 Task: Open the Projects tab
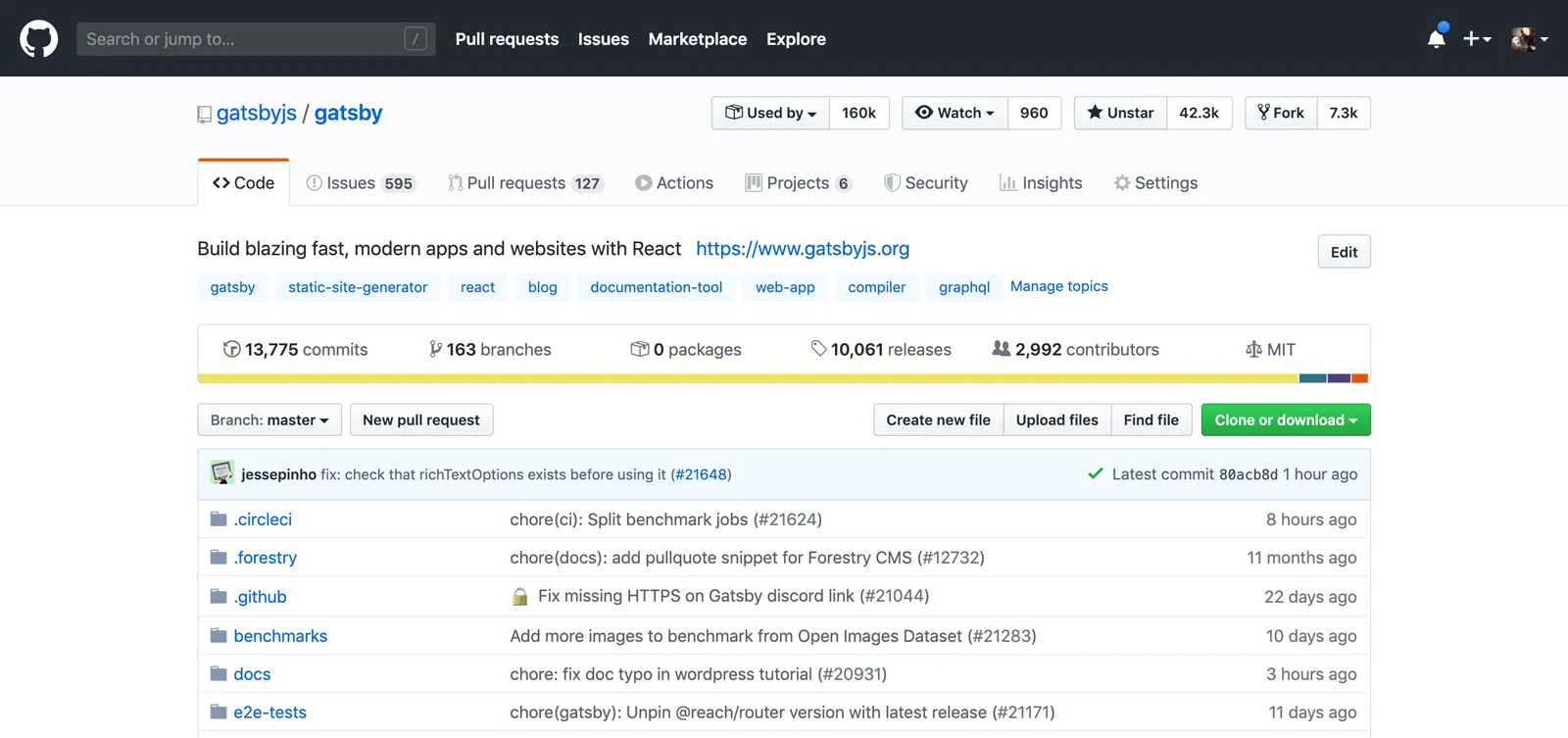pyautogui.click(x=798, y=183)
